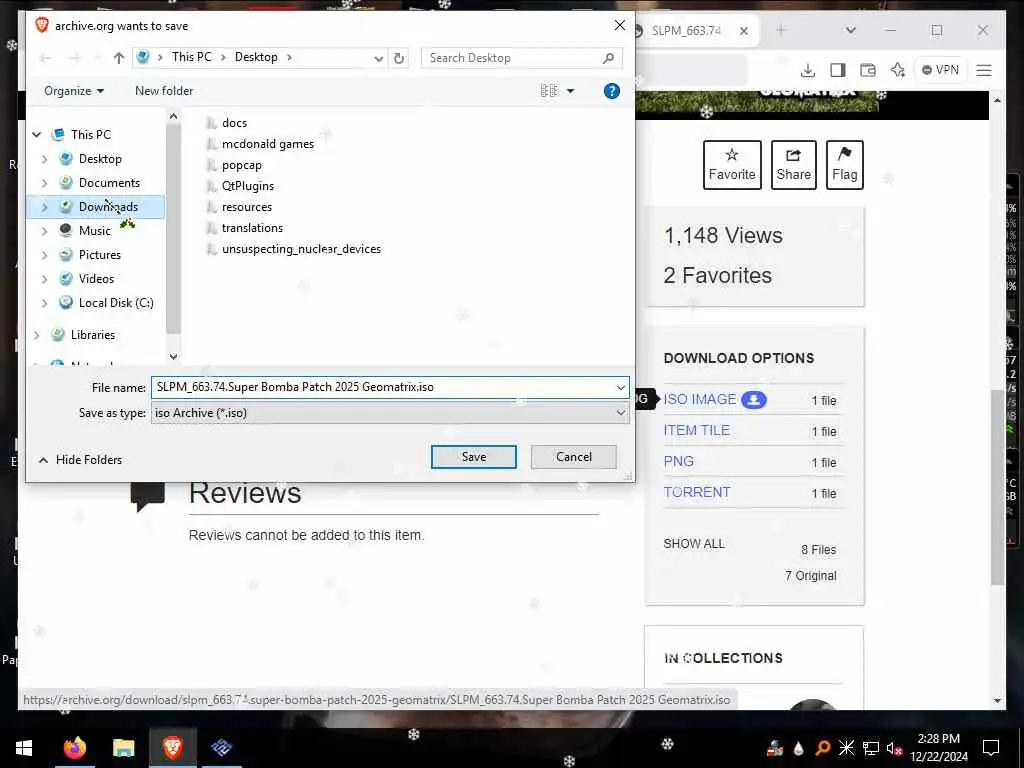Click New folder in the dialog toolbar
Screen dimensions: 1024x768
tap(164, 91)
